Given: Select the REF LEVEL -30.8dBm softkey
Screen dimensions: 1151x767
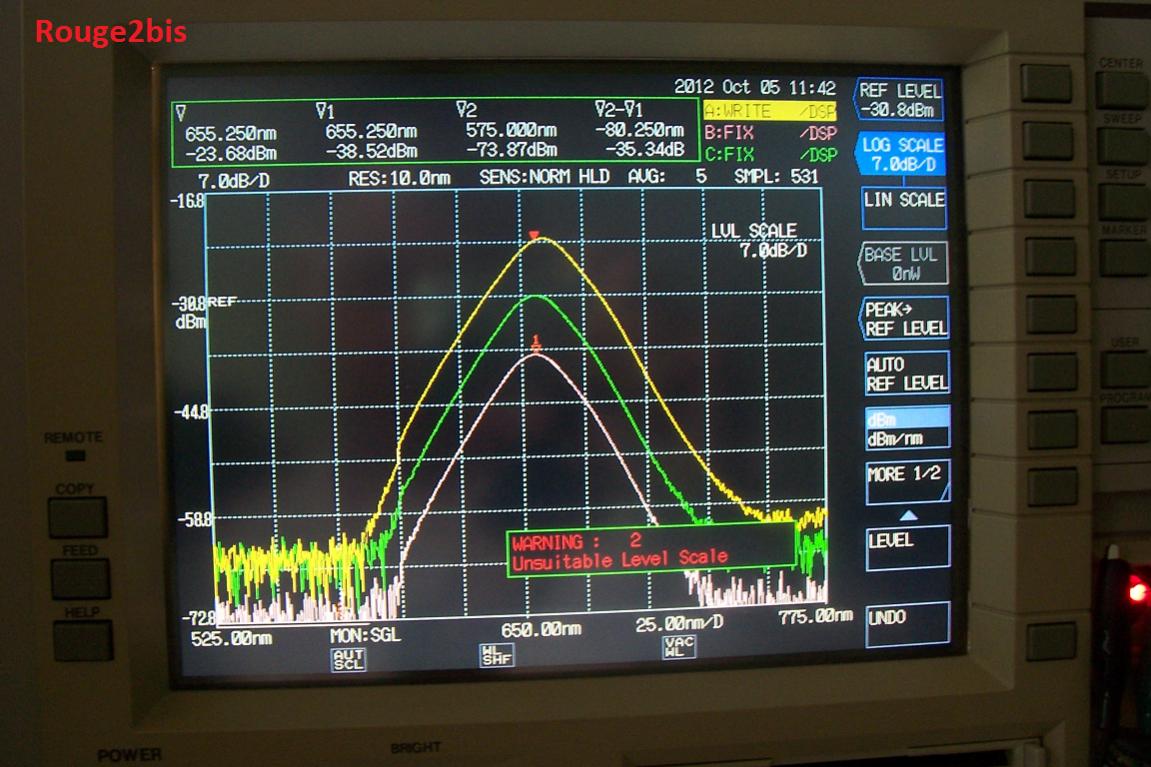Looking at the screenshot, I should (x=898, y=100).
